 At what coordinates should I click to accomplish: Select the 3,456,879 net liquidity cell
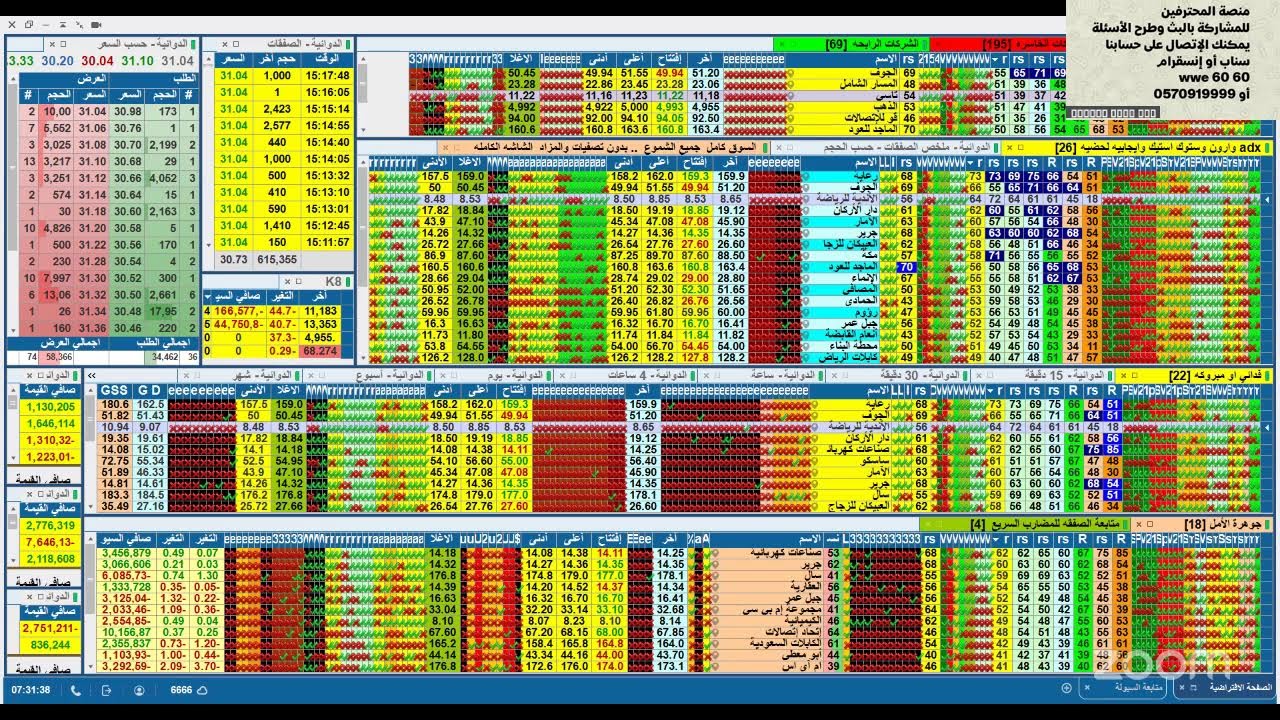pos(127,553)
